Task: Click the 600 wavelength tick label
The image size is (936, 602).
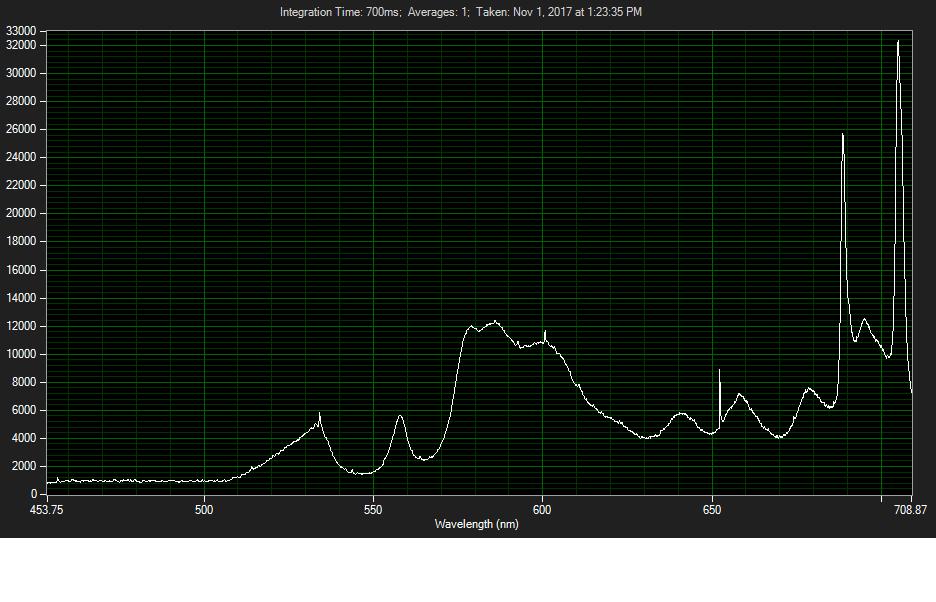Action: tap(542, 510)
